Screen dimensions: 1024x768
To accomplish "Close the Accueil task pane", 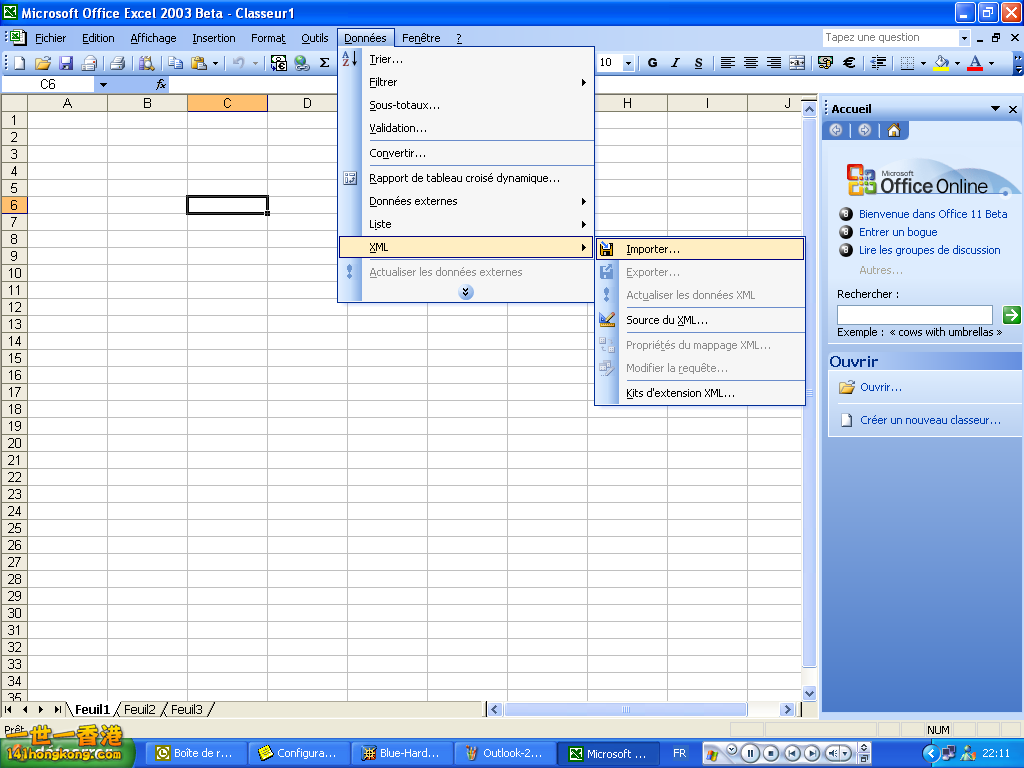I will [x=1013, y=109].
